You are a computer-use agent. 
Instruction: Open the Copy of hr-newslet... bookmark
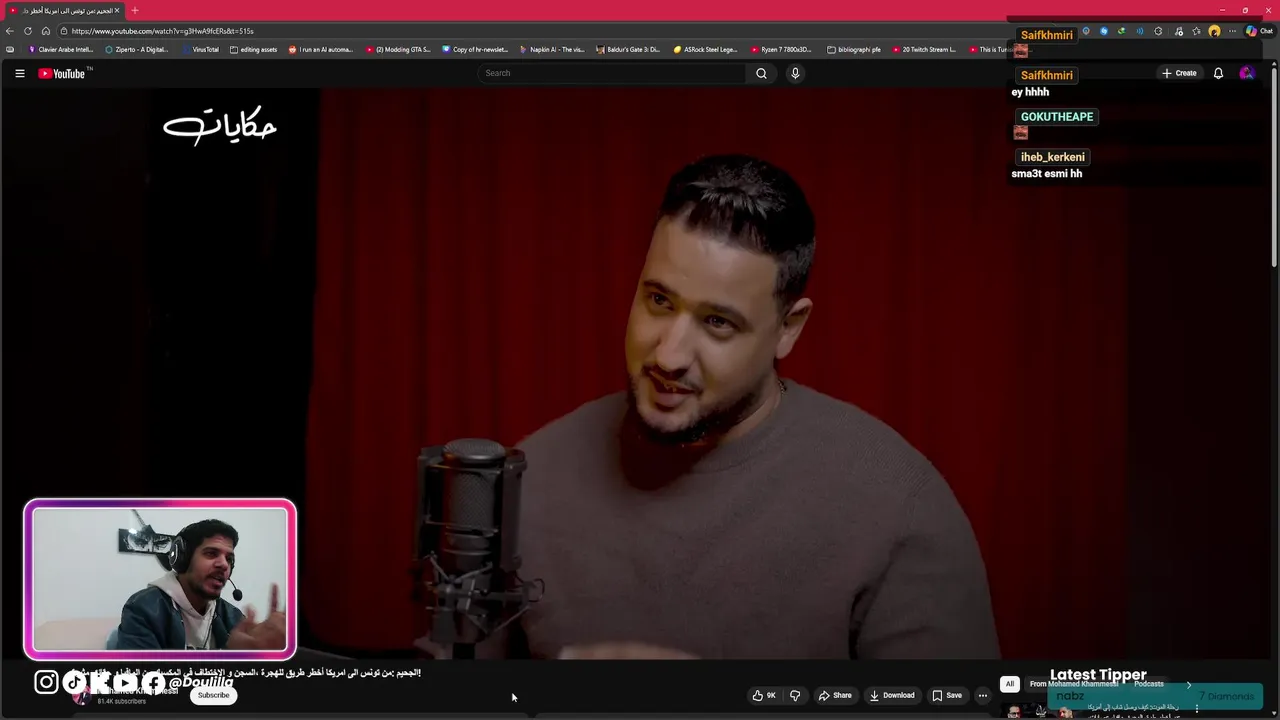click(475, 49)
